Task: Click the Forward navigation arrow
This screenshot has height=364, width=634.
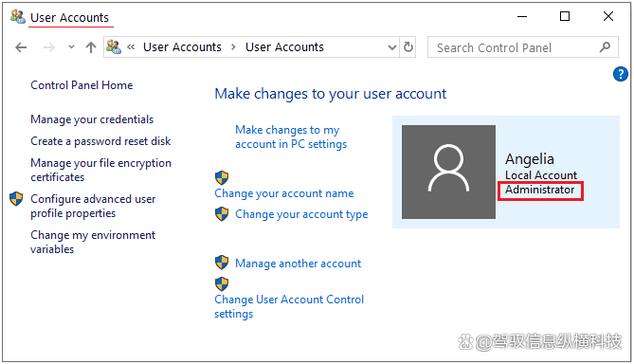Action: [49, 48]
